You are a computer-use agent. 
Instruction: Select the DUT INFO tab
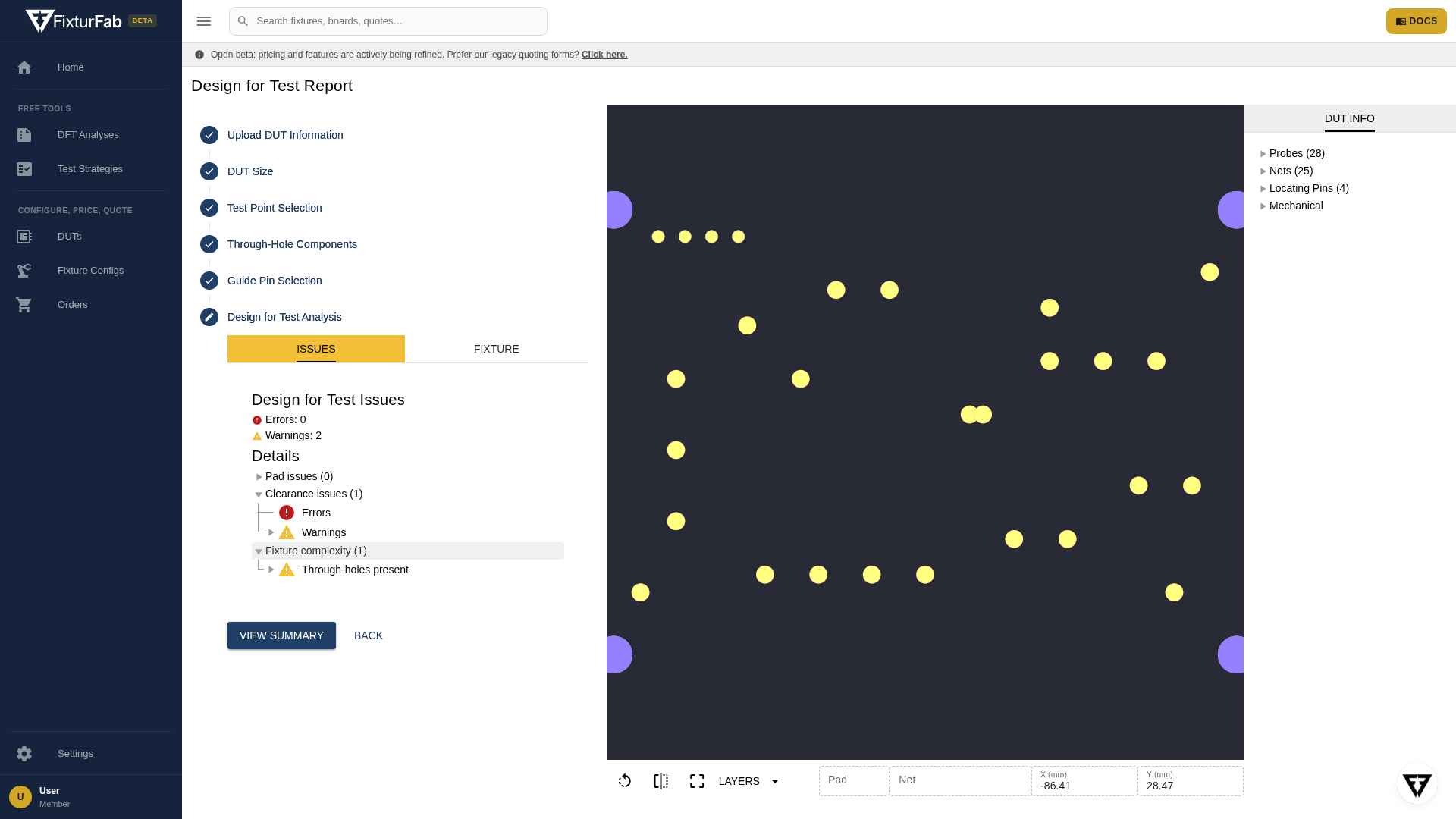pos(1350,118)
